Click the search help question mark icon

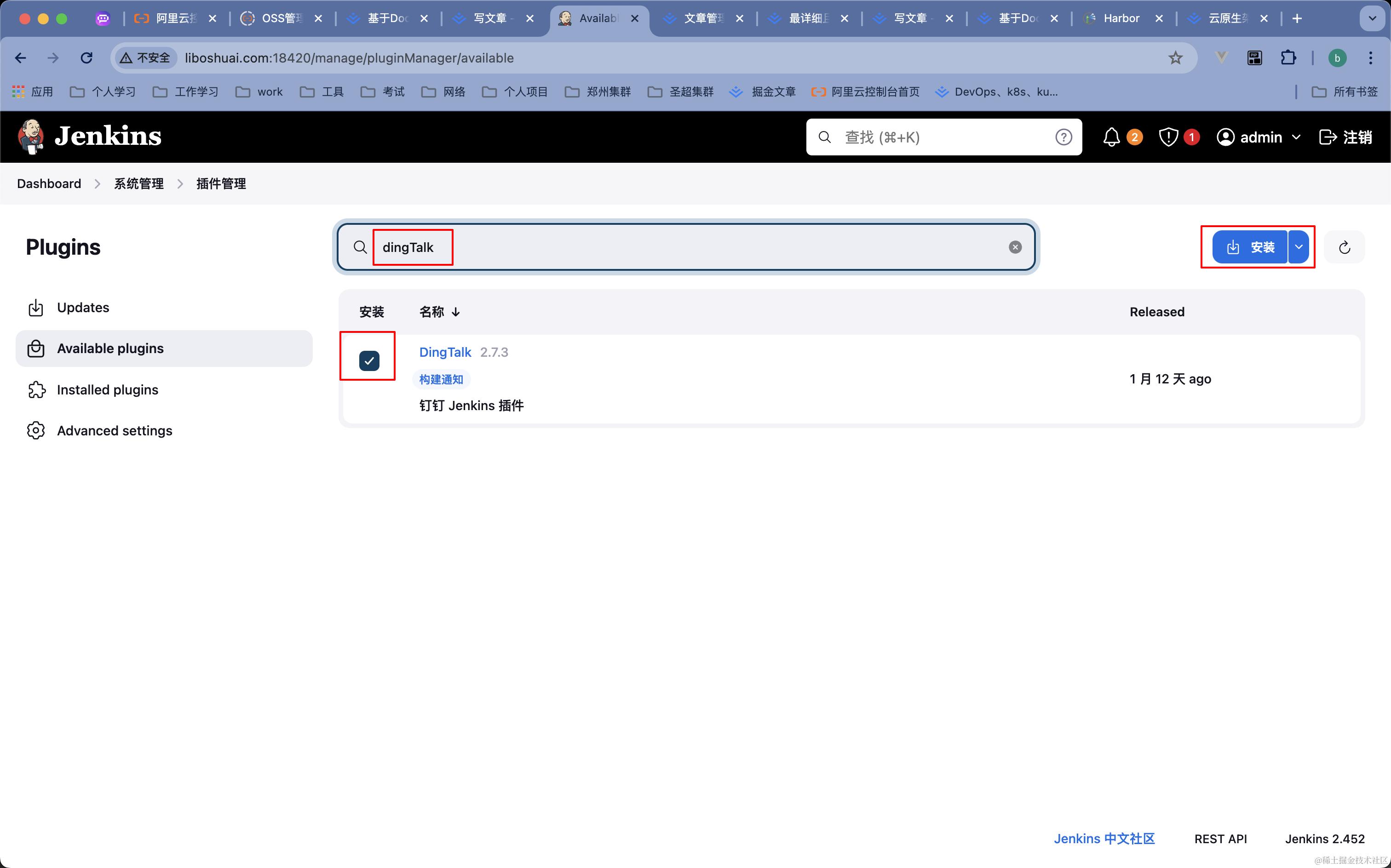1063,137
